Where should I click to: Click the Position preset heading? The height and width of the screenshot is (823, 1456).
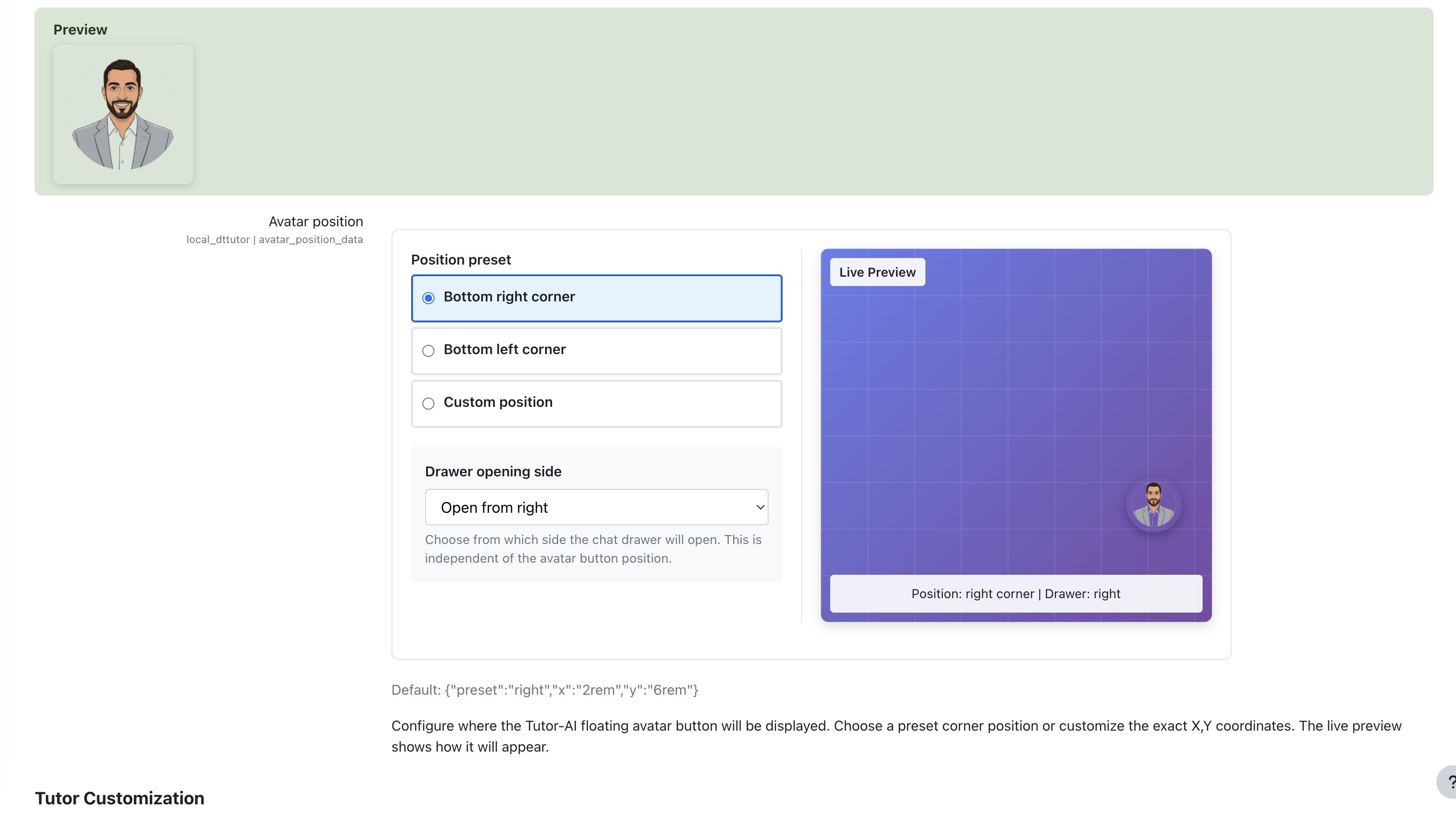[461, 259]
